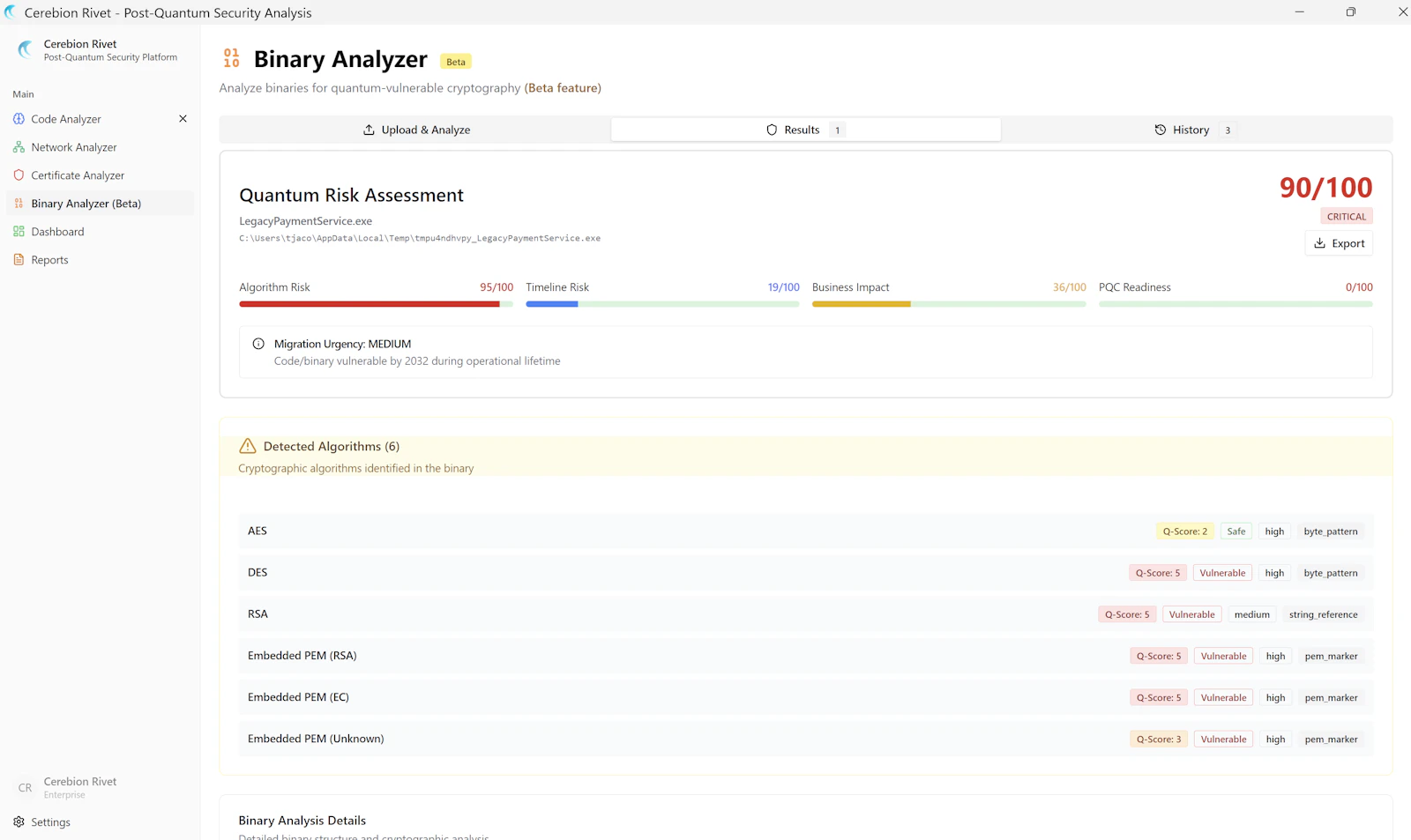The width and height of the screenshot is (1411, 840).
Task: Click the 90/100 overall risk score
Action: (x=1325, y=188)
